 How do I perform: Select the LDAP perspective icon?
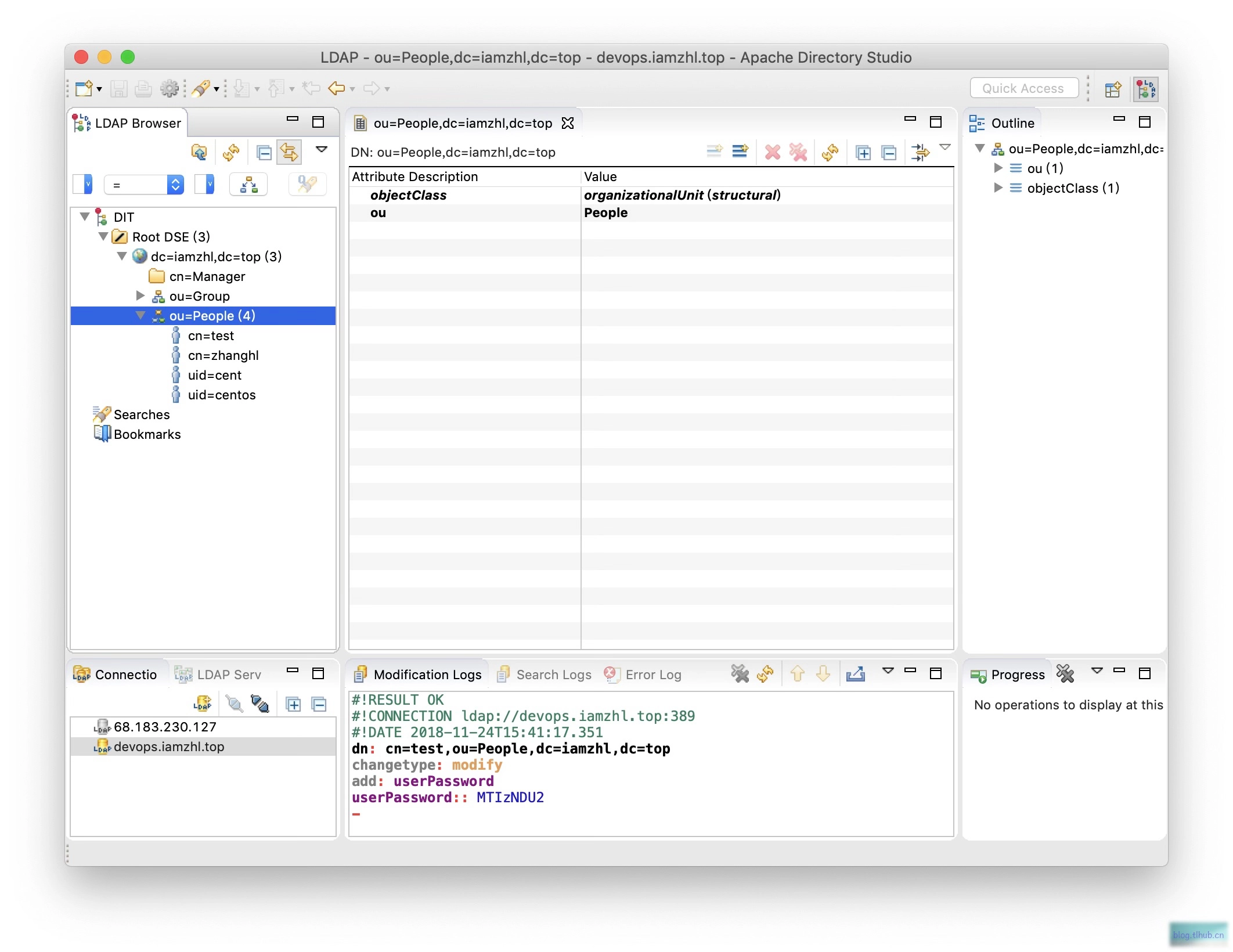click(1146, 89)
